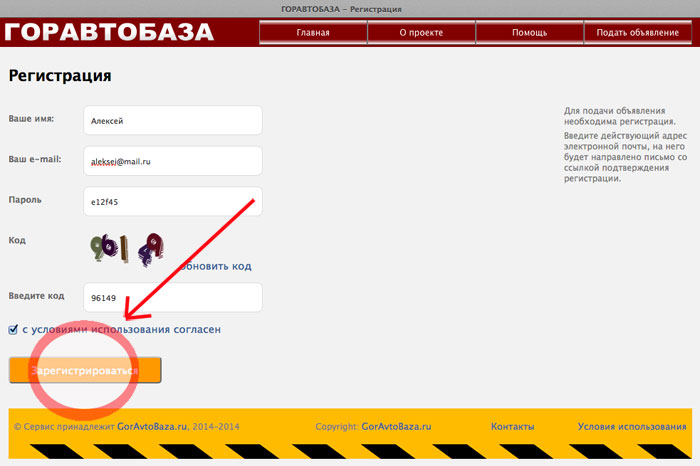700x466 pixels.
Task: Open the Контакты footer link
Action: click(512, 427)
